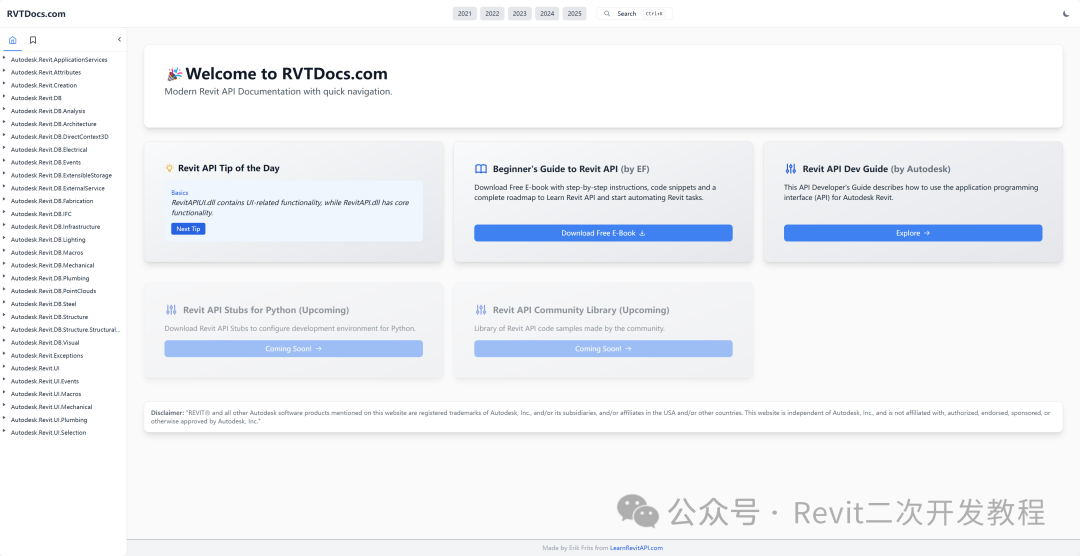Expand the Autodesk.Revit.DB arrow
The width and height of the screenshot is (1080, 556).
coord(5,97)
